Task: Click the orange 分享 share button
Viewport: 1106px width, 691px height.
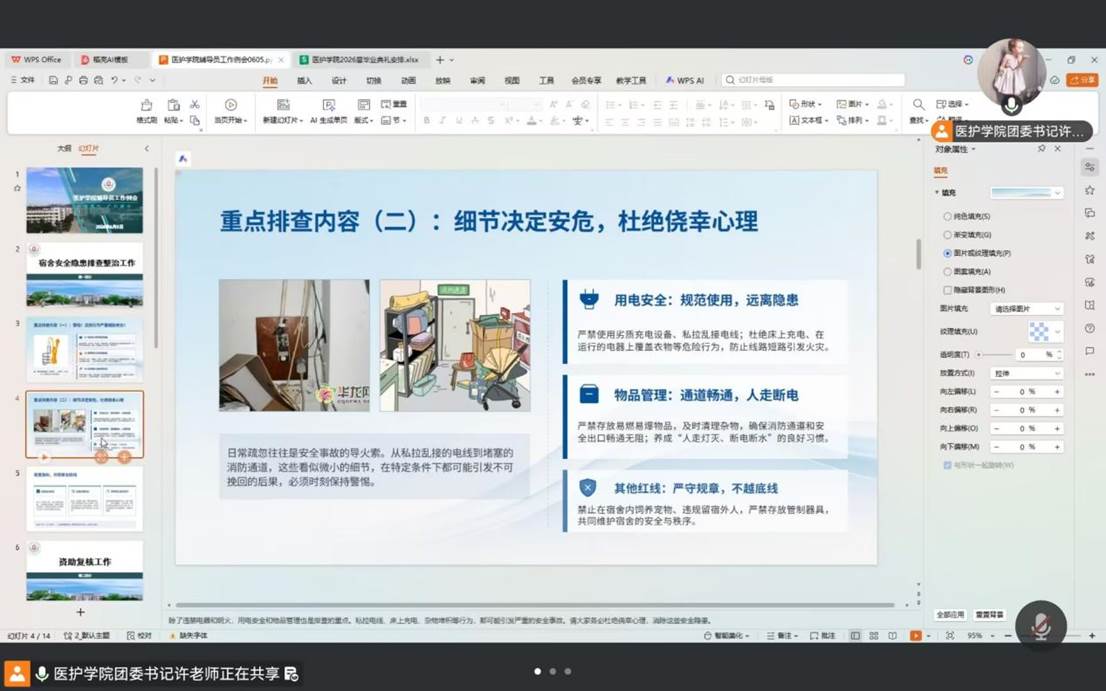Action: point(1083,80)
